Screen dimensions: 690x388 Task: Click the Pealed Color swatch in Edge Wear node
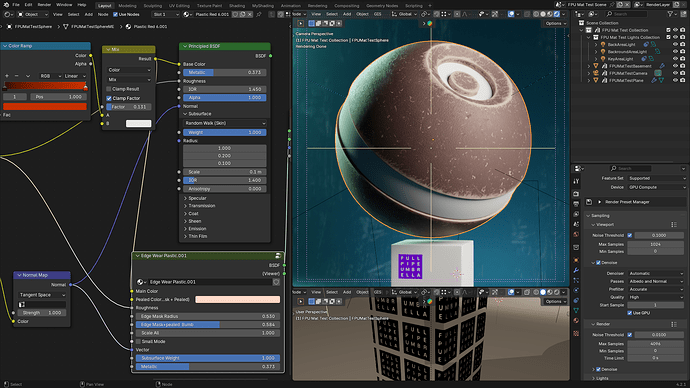pos(238,300)
